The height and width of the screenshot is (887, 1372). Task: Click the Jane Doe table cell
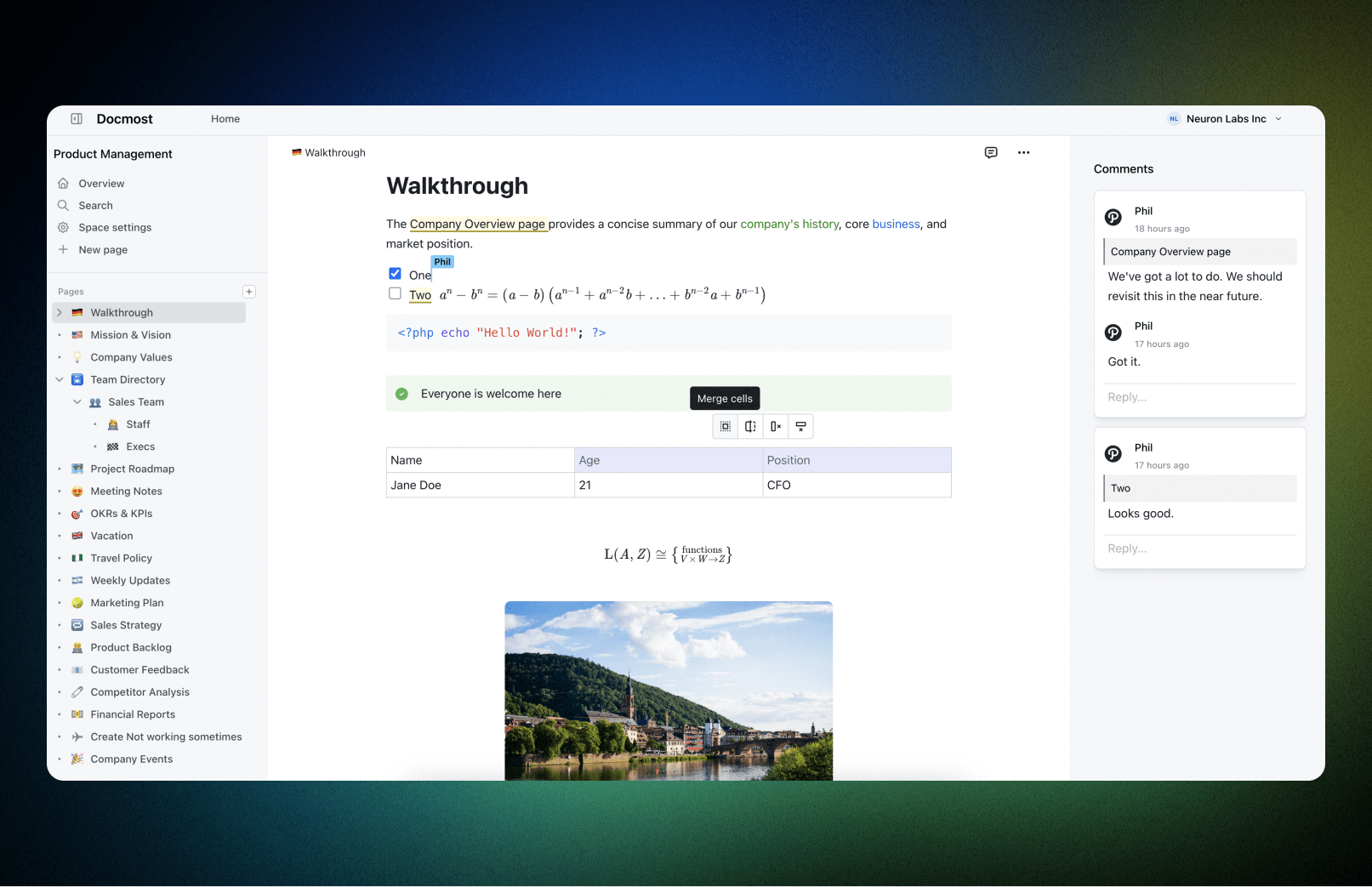click(x=481, y=486)
